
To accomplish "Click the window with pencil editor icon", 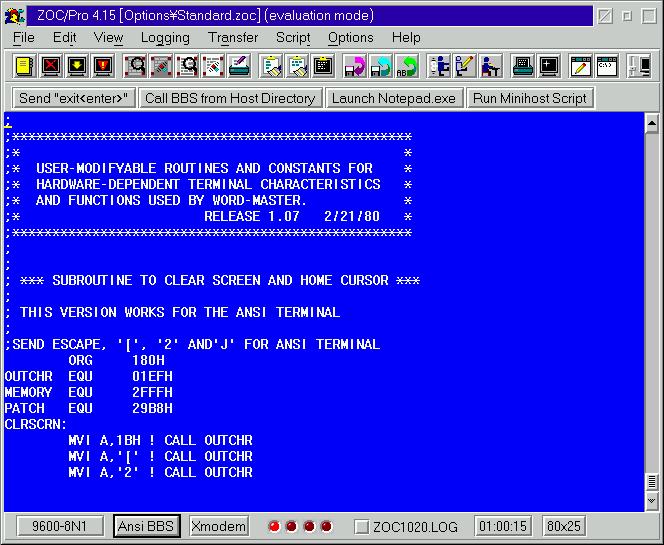I will click(580, 66).
